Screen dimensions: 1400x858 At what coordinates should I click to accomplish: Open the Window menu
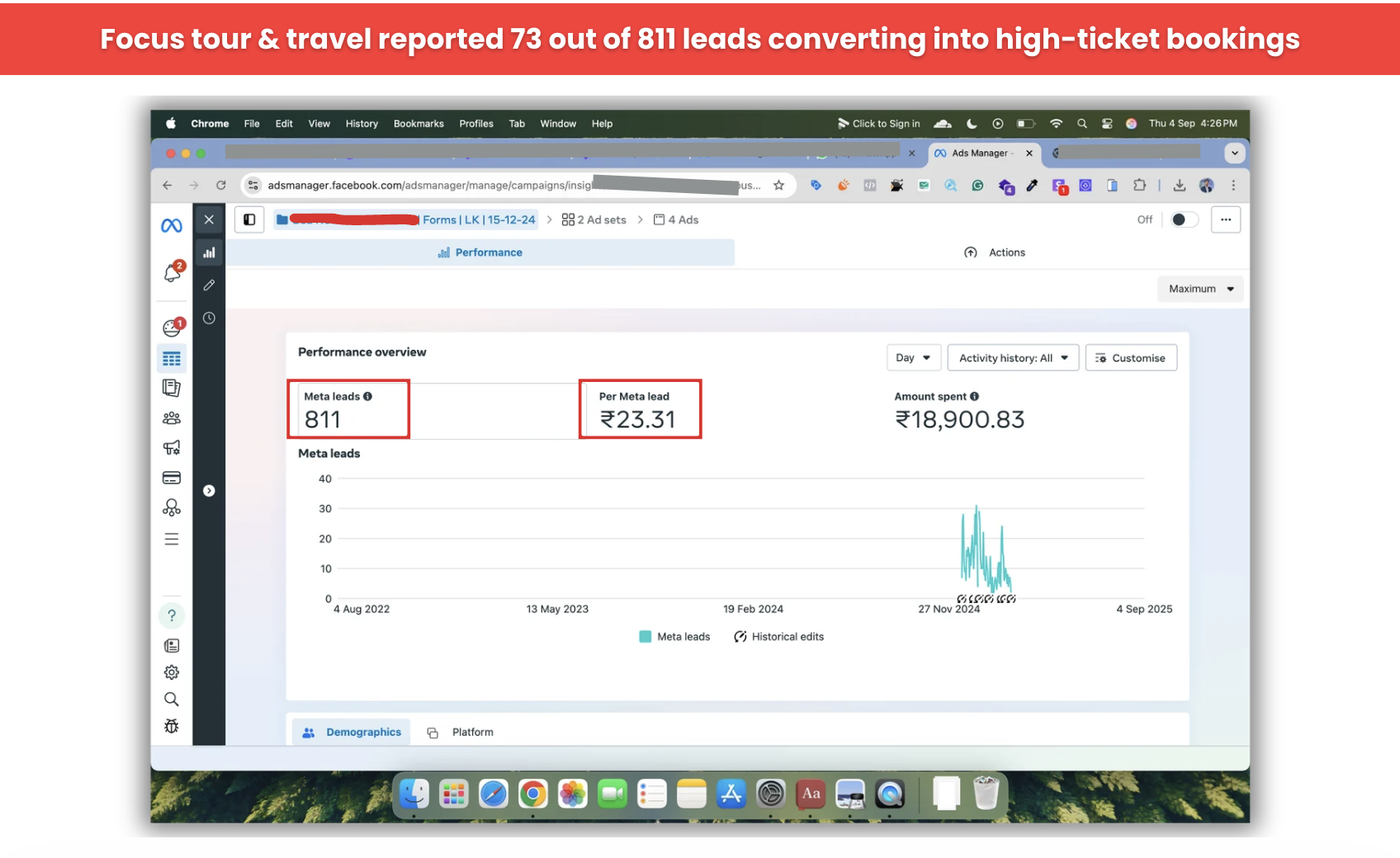coord(558,123)
